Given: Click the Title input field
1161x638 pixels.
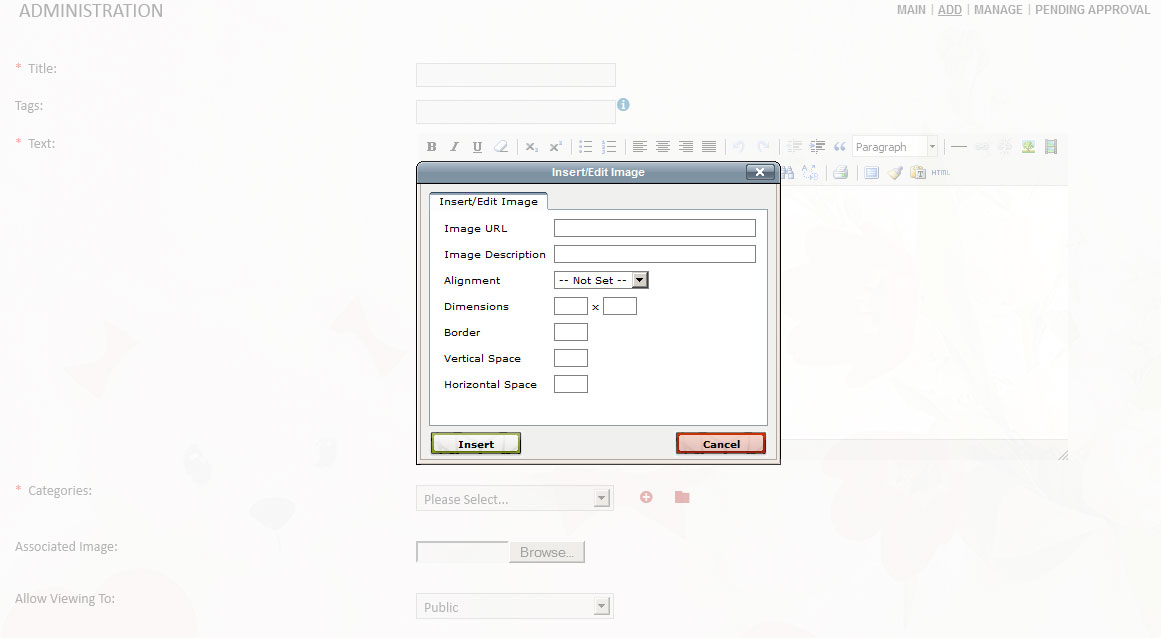Looking at the screenshot, I should (x=516, y=75).
